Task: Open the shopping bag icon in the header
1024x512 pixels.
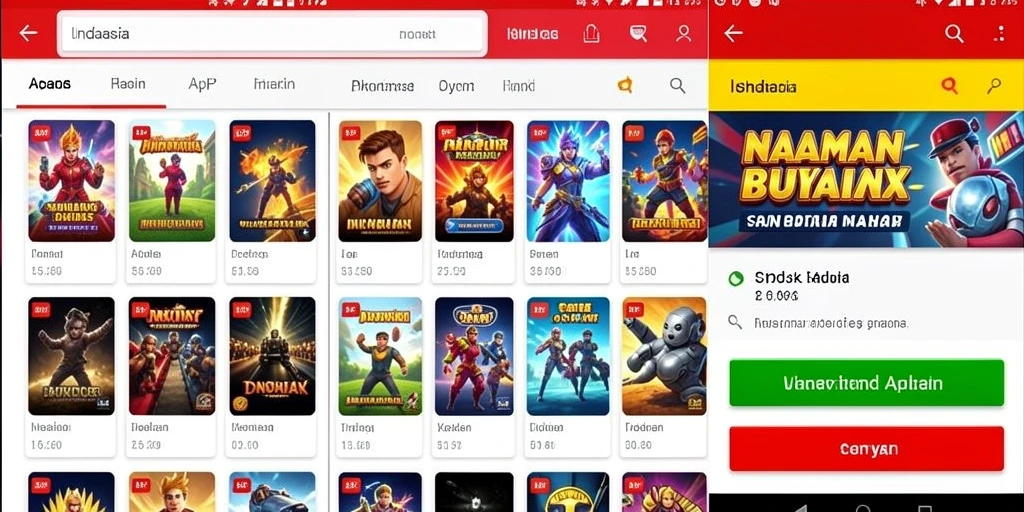Action: 591,33
